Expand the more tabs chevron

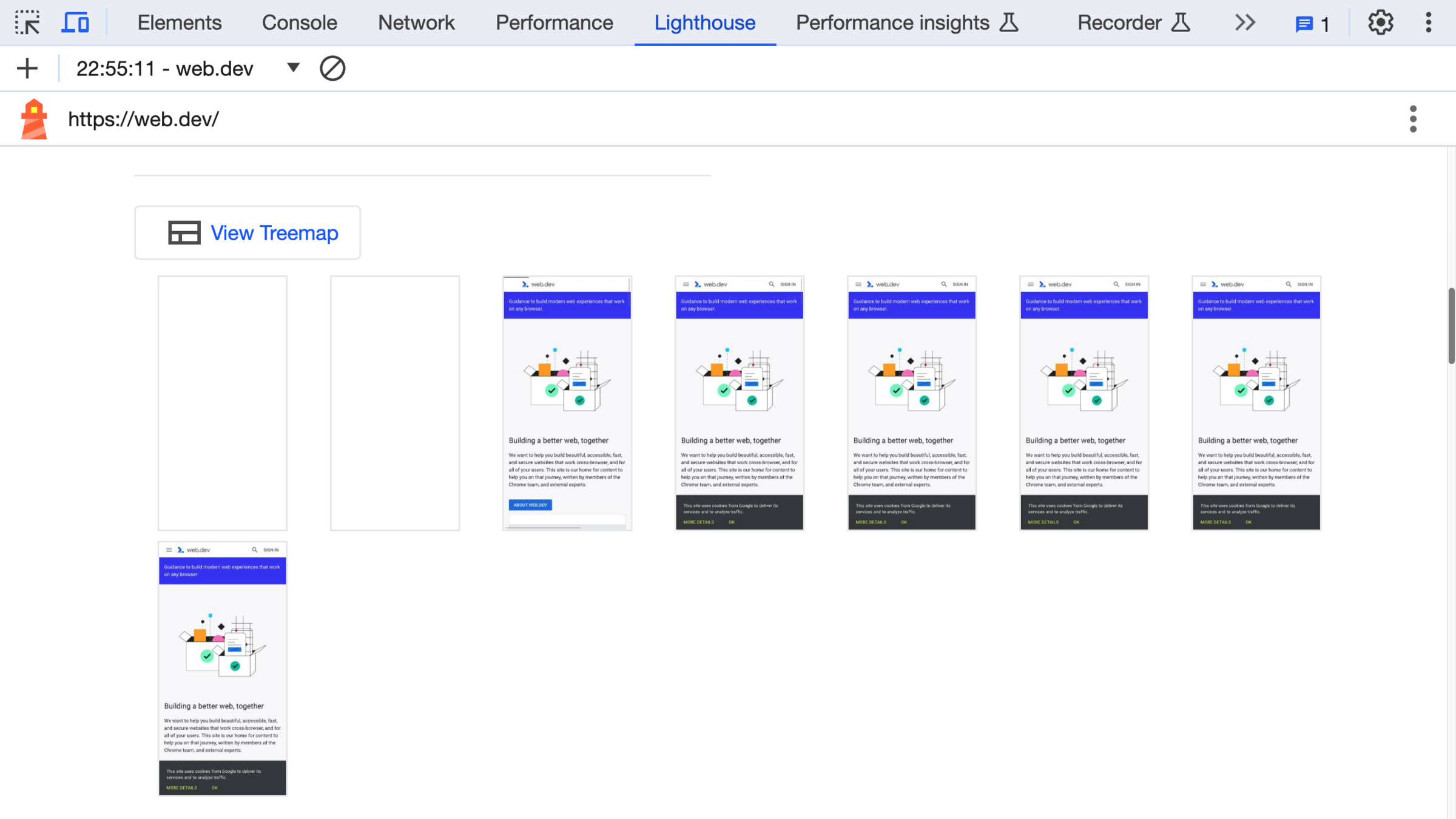coord(1245,23)
